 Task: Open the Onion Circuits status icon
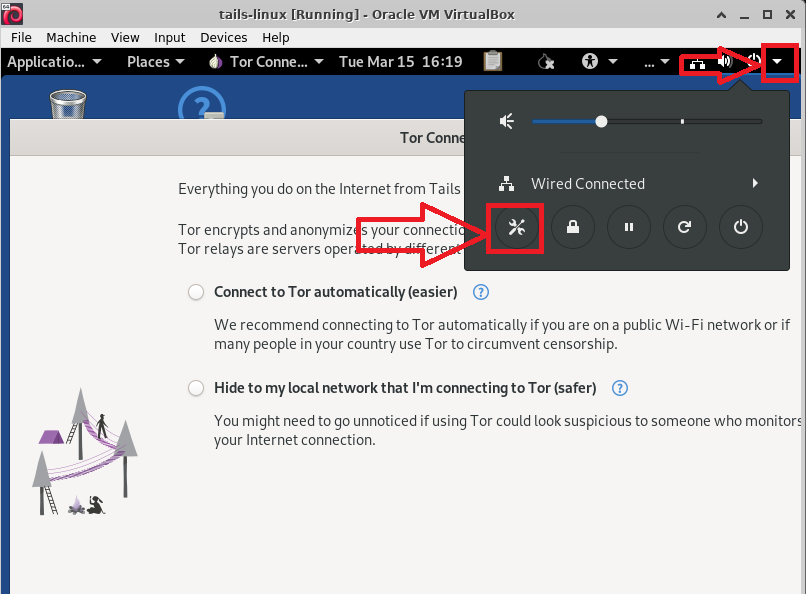(x=545, y=62)
